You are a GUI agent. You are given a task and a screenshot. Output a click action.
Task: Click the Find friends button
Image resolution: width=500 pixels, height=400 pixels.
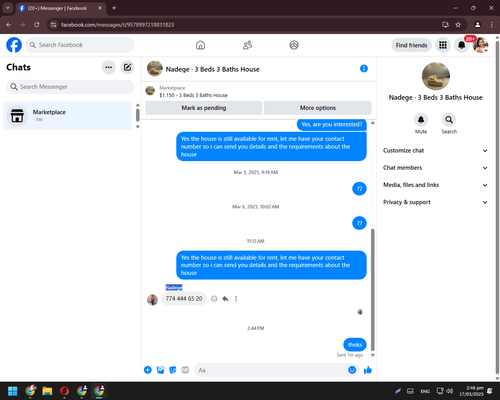pyautogui.click(x=411, y=45)
